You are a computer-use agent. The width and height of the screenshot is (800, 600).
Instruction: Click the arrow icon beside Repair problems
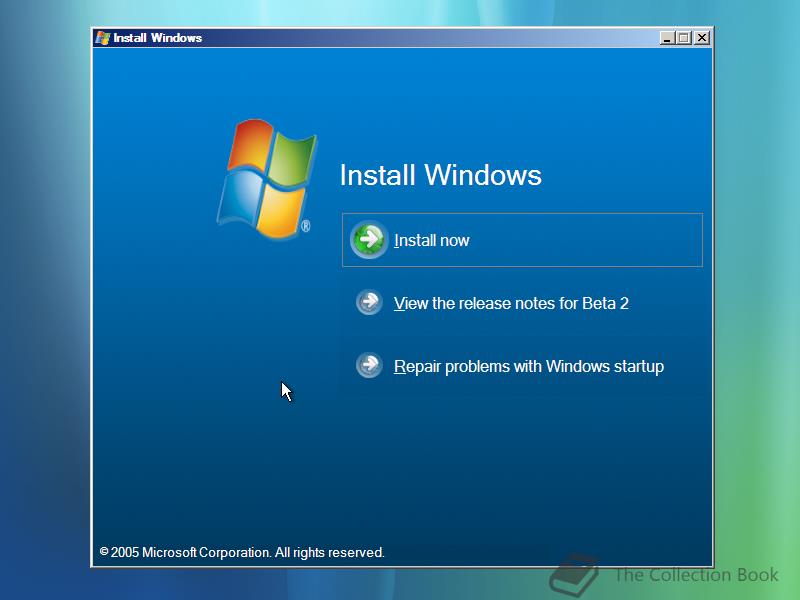(369, 365)
